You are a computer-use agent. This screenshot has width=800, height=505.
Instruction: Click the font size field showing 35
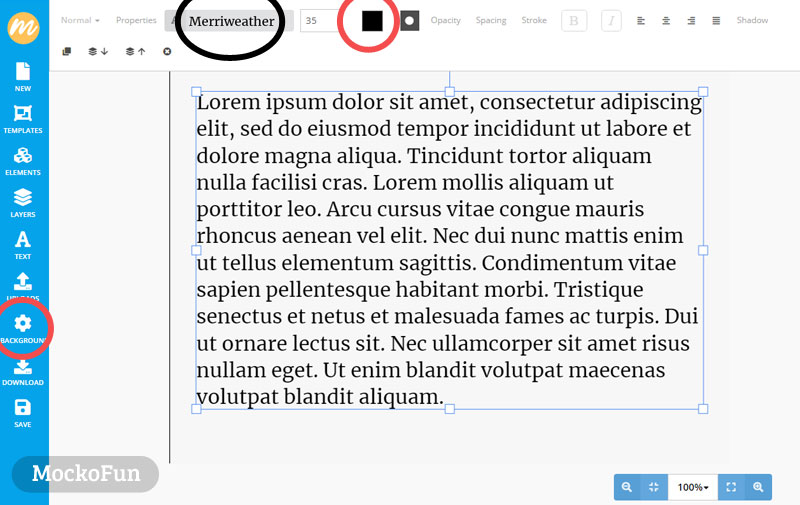319,21
